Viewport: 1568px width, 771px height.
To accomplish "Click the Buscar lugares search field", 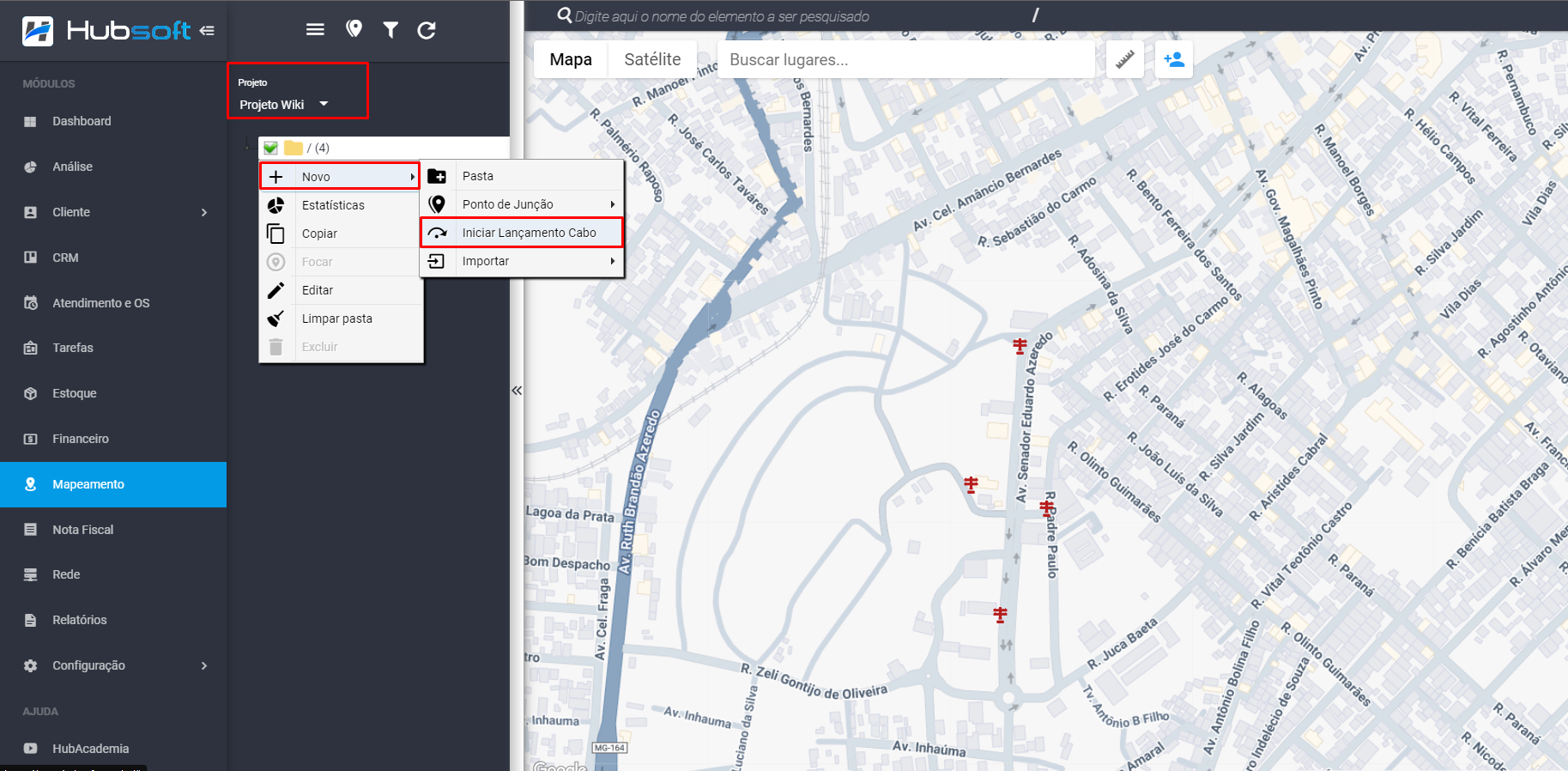I will [x=906, y=59].
